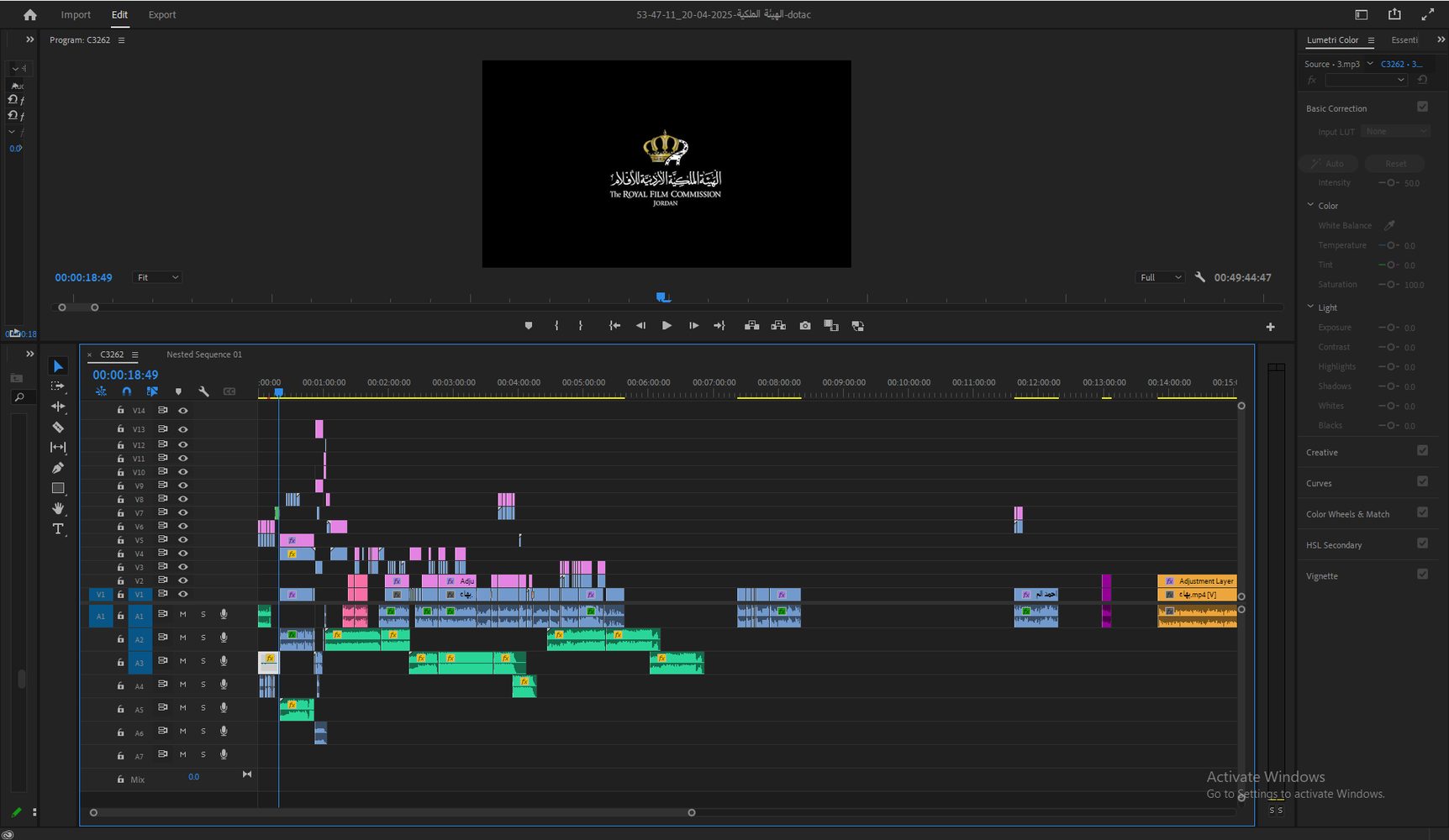Export a frame with the camera icon

click(x=805, y=326)
